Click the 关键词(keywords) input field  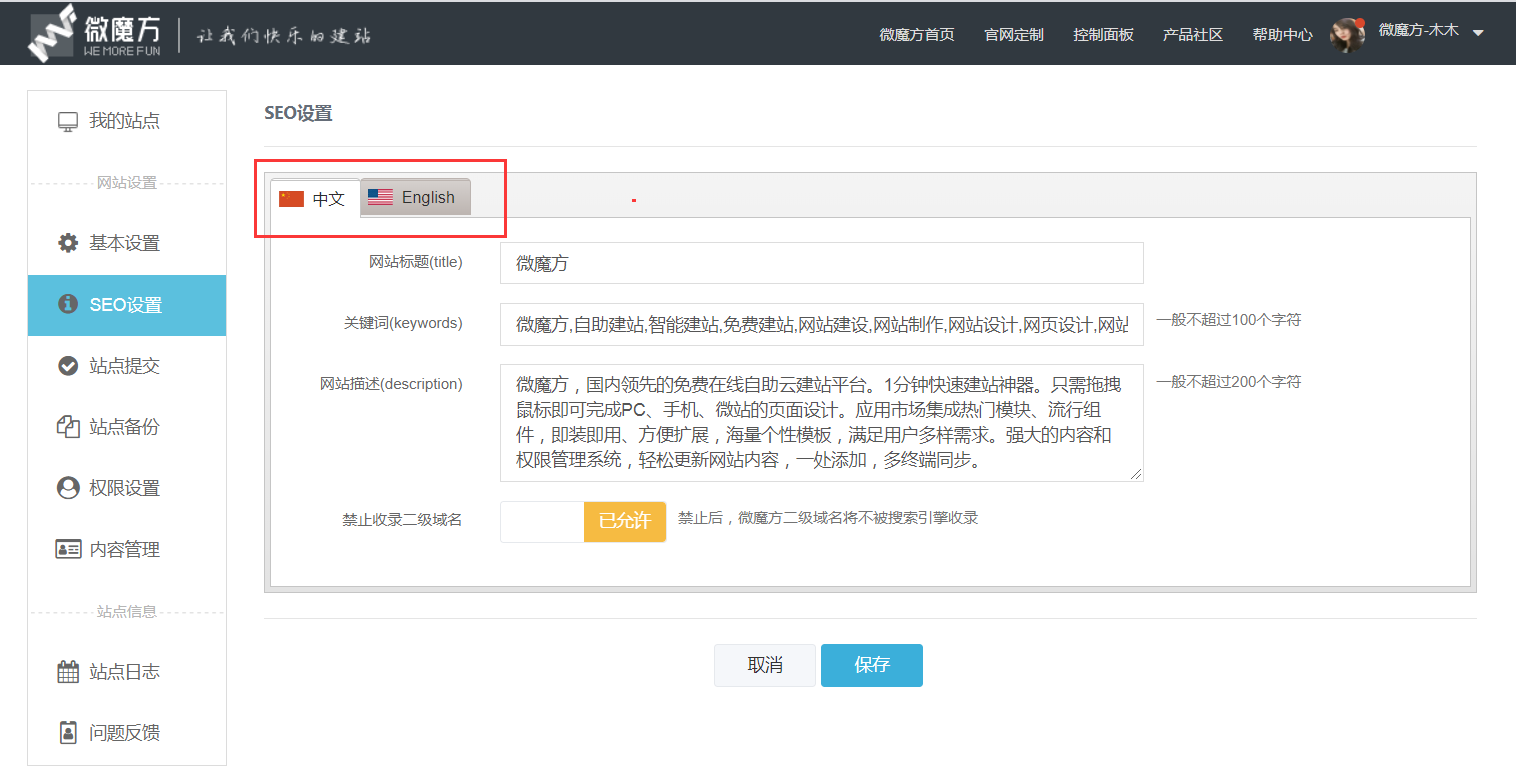(821, 324)
